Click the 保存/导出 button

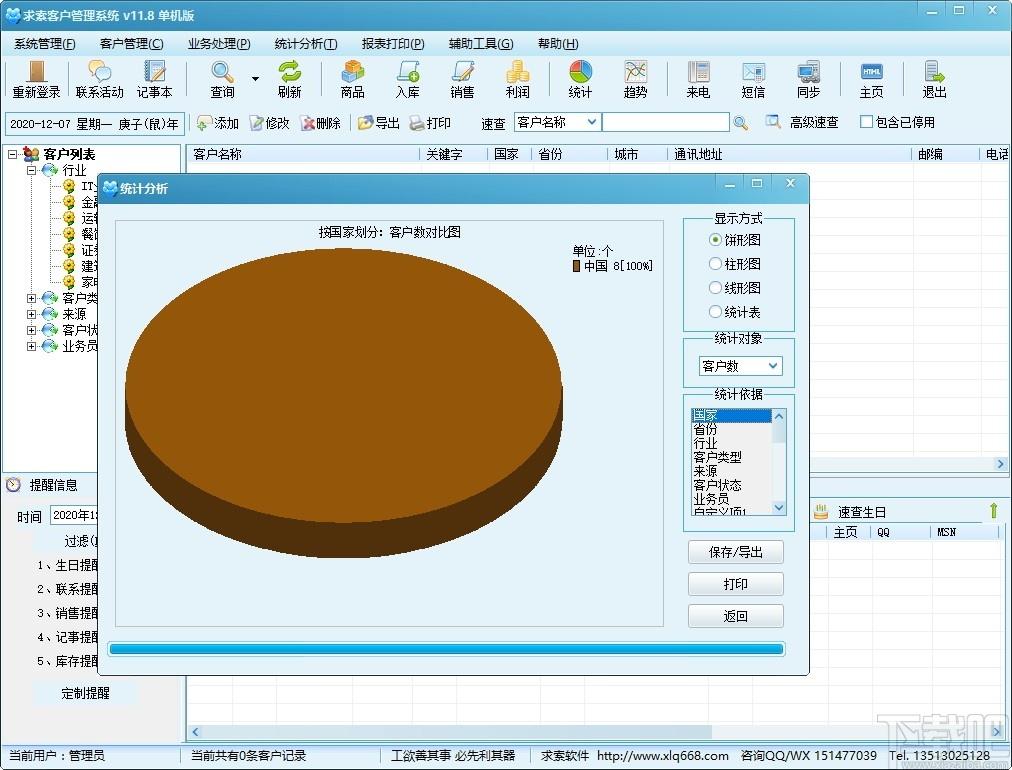coord(736,552)
